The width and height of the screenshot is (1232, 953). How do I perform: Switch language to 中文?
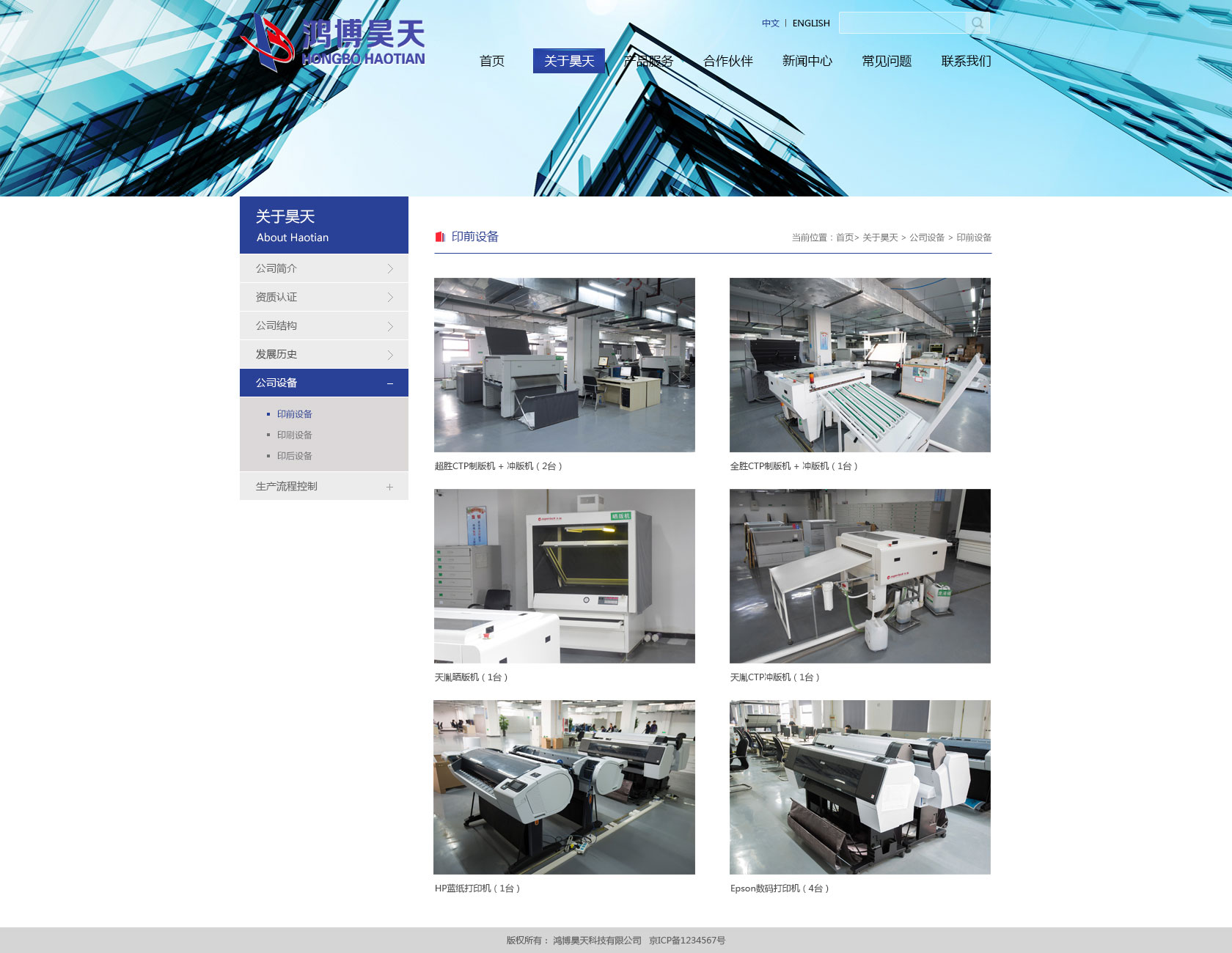(770, 23)
